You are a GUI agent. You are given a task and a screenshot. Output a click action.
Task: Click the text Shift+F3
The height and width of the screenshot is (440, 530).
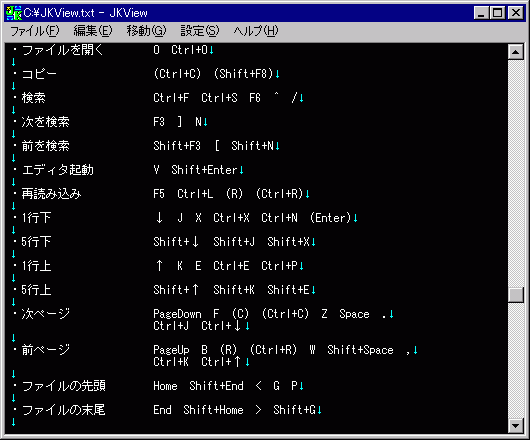(x=177, y=146)
